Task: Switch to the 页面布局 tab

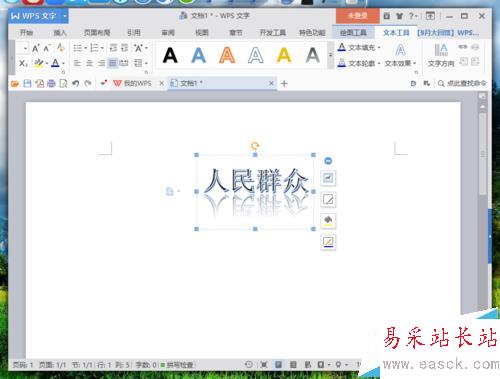Action: (x=97, y=33)
